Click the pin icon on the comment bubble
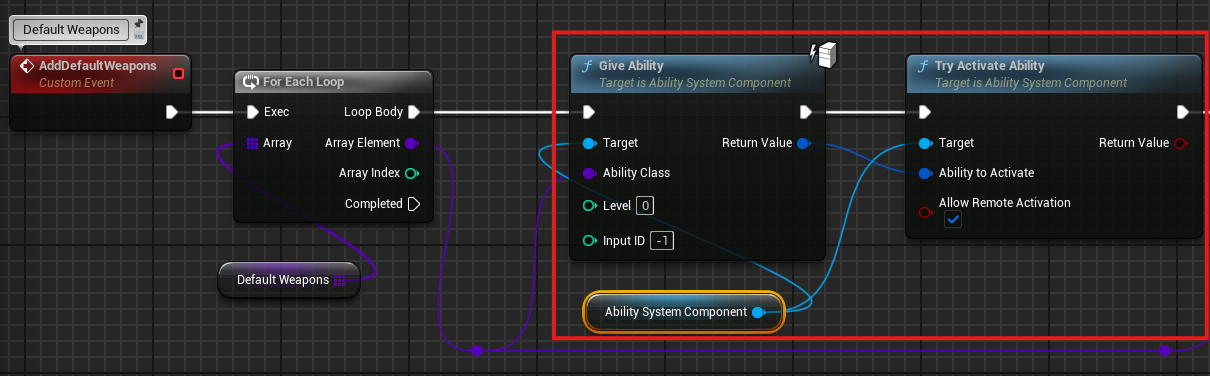The image size is (1210, 376). pyautogui.click(x=139, y=22)
